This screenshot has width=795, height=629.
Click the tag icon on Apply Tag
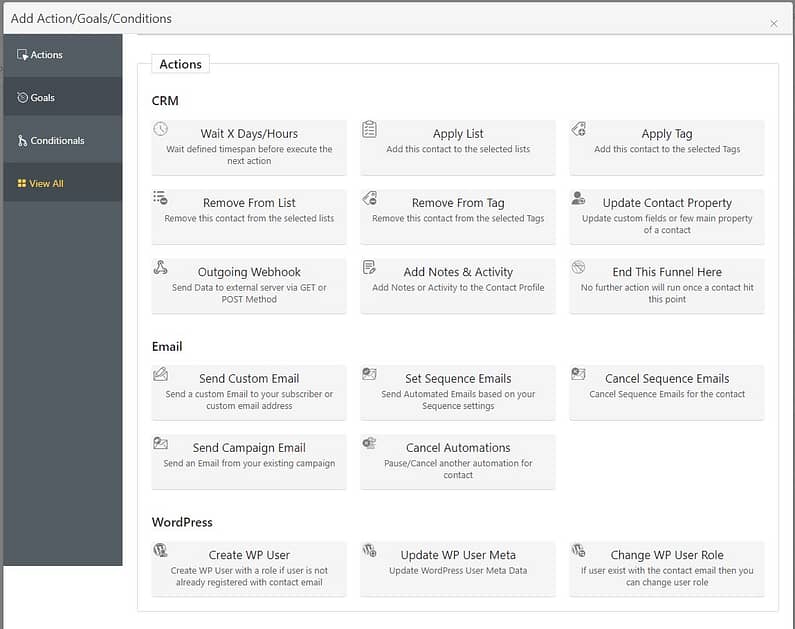click(x=579, y=129)
